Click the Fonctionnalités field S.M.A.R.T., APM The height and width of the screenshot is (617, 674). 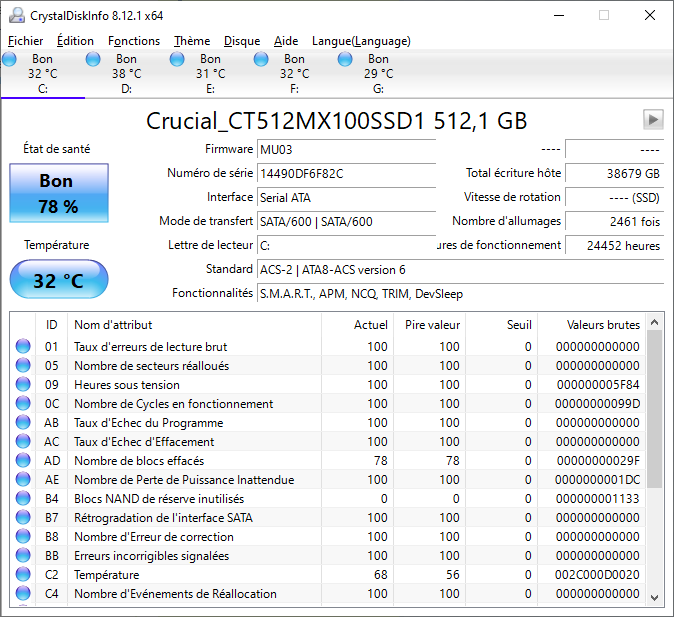click(460, 294)
